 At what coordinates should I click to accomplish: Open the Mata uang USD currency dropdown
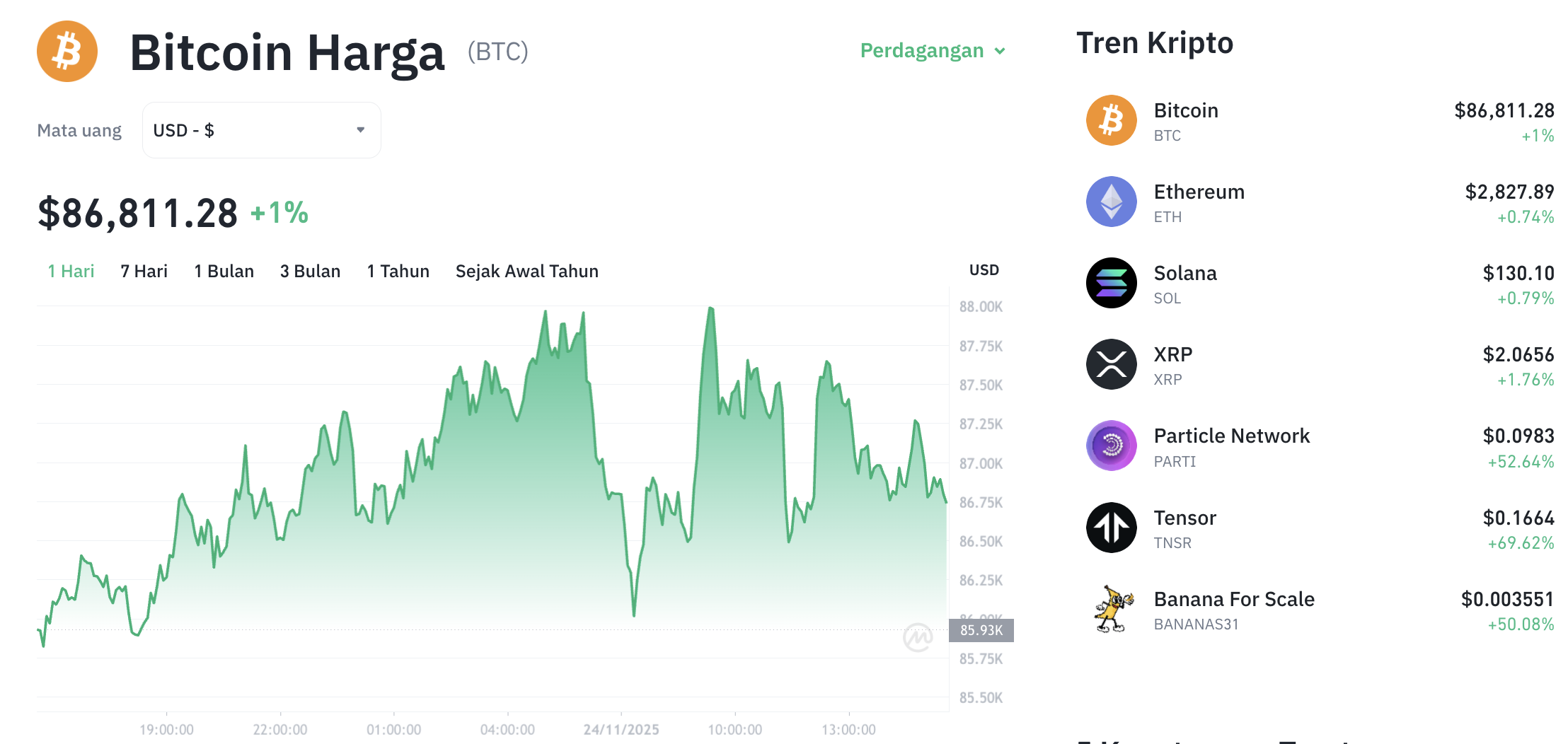tap(261, 129)
